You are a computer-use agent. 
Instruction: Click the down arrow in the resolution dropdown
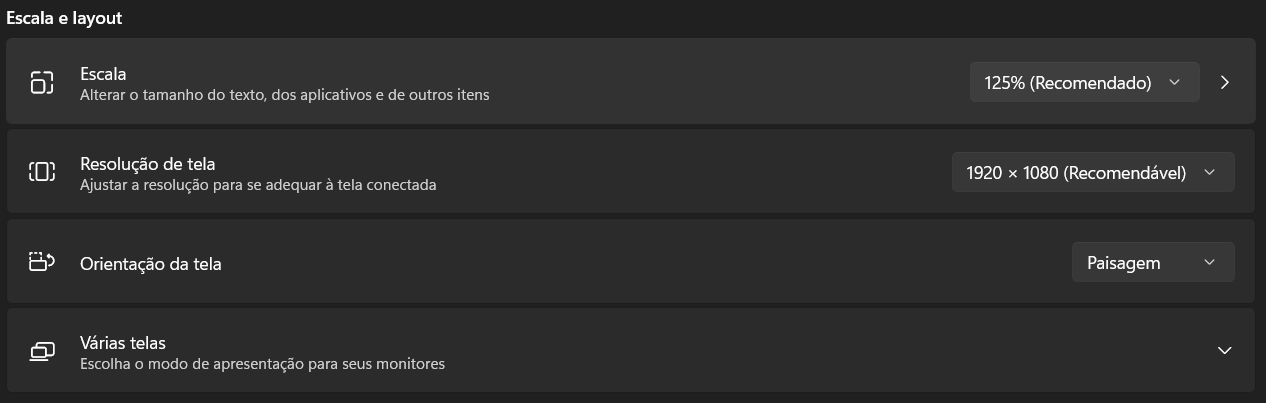point(1209,173)
